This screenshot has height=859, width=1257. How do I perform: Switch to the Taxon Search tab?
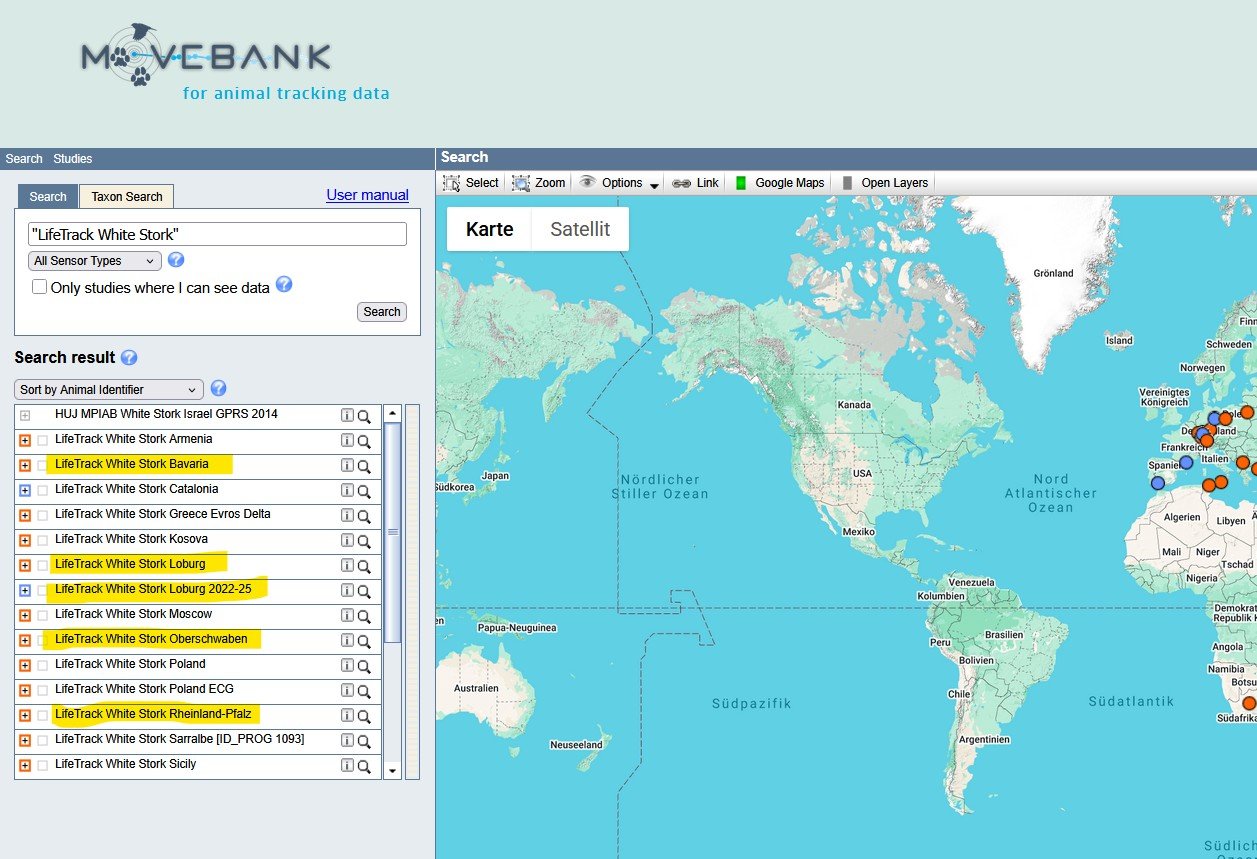pos(127,197)
